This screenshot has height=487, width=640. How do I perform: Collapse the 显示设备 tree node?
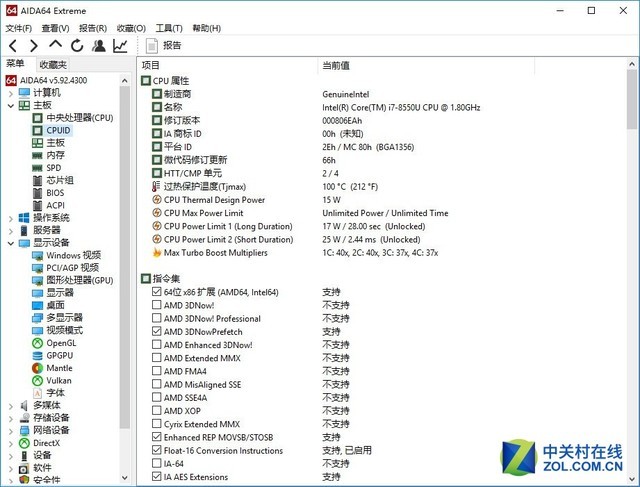pos(10,243)
